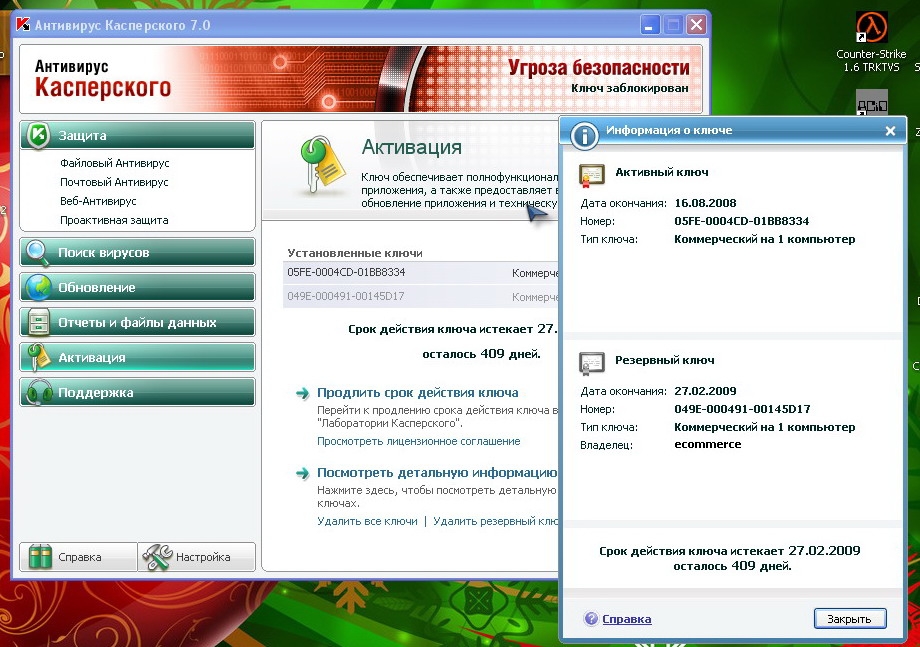Click Удалить все ключи link
This screenshot has height=647, width=920.
click(x=367, y=521)
